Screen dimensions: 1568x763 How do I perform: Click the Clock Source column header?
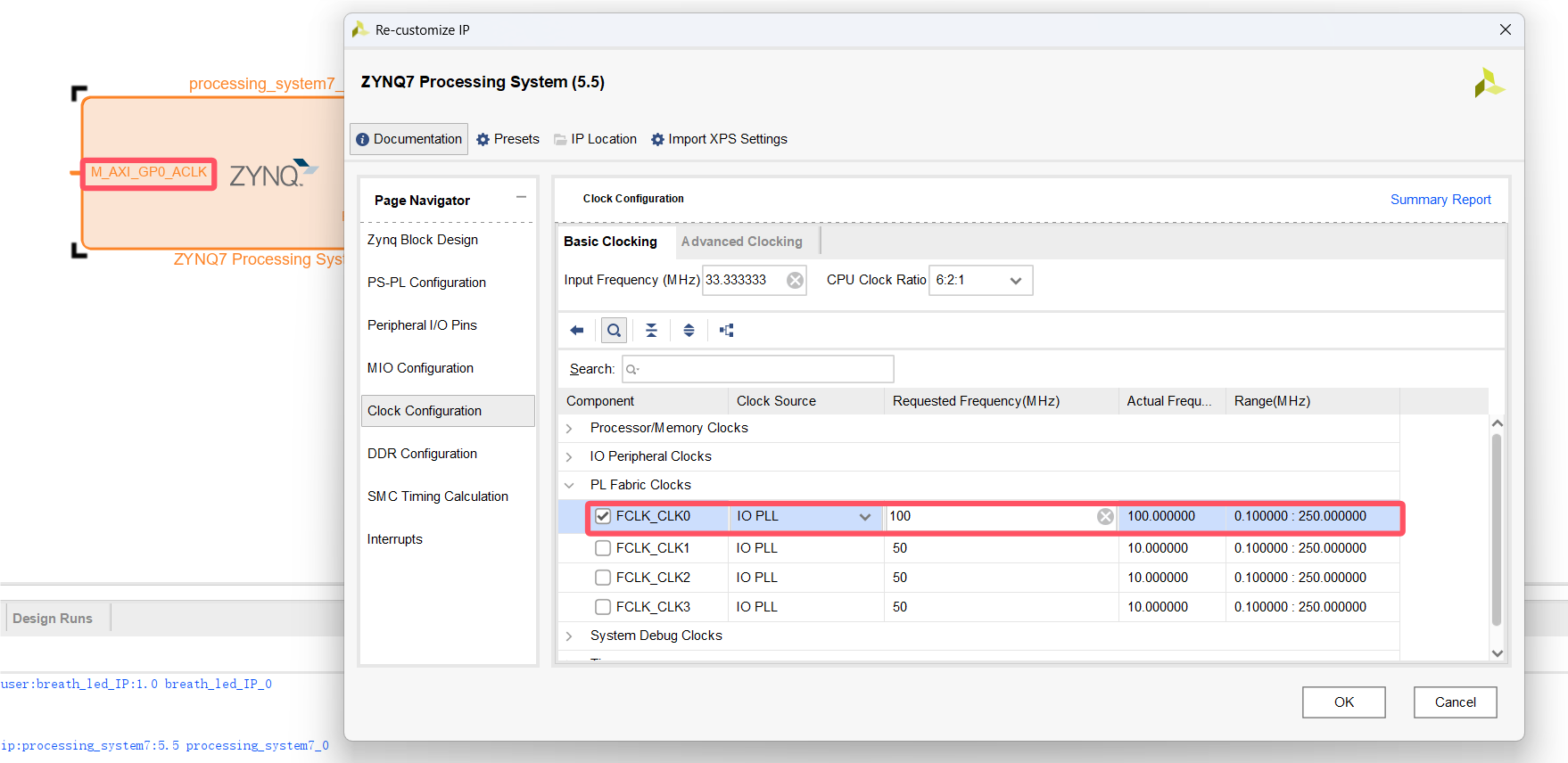click(x=806, y=401)
